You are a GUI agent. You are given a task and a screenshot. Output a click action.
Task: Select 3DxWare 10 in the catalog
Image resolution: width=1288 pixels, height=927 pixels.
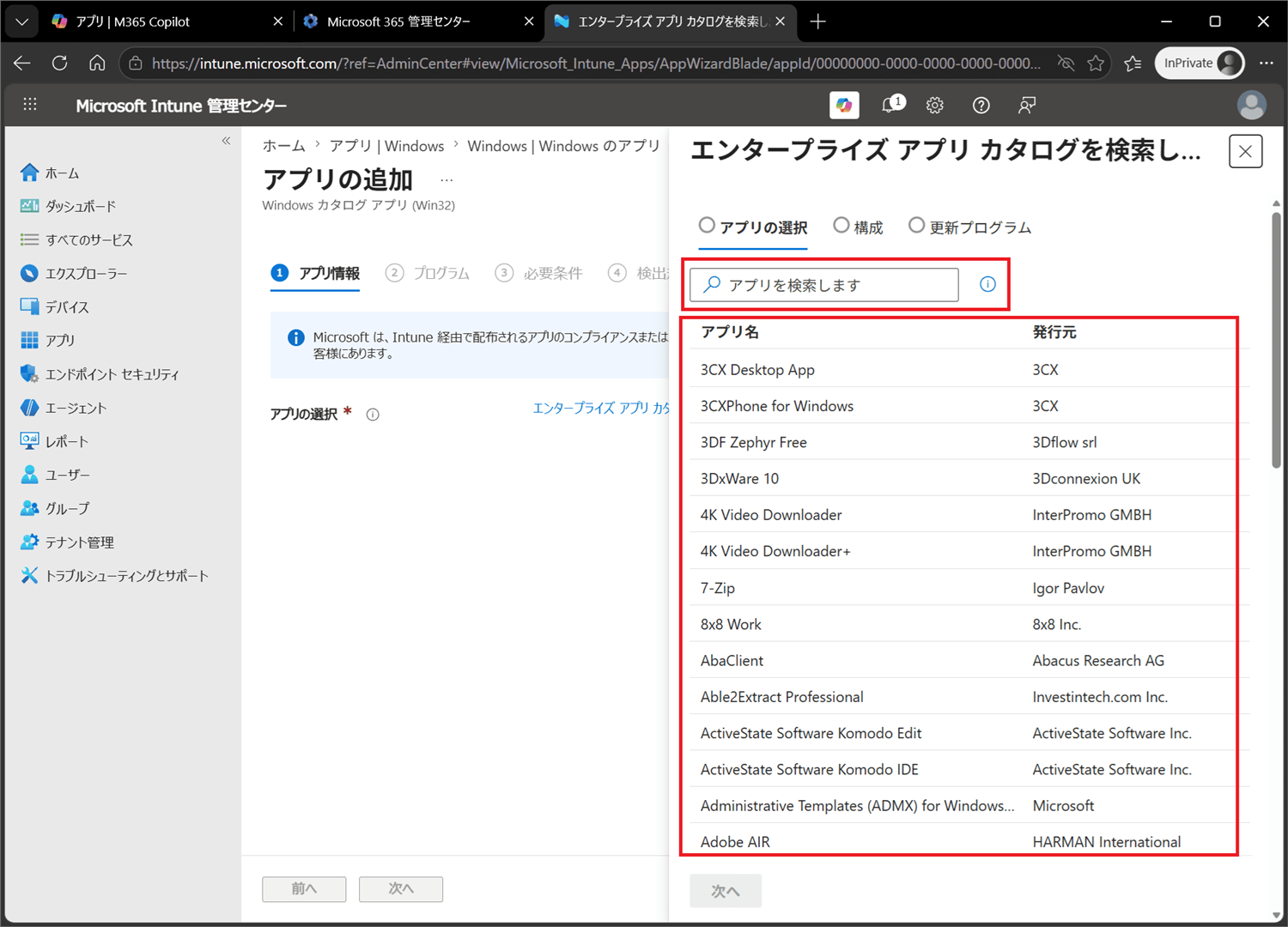970,478
